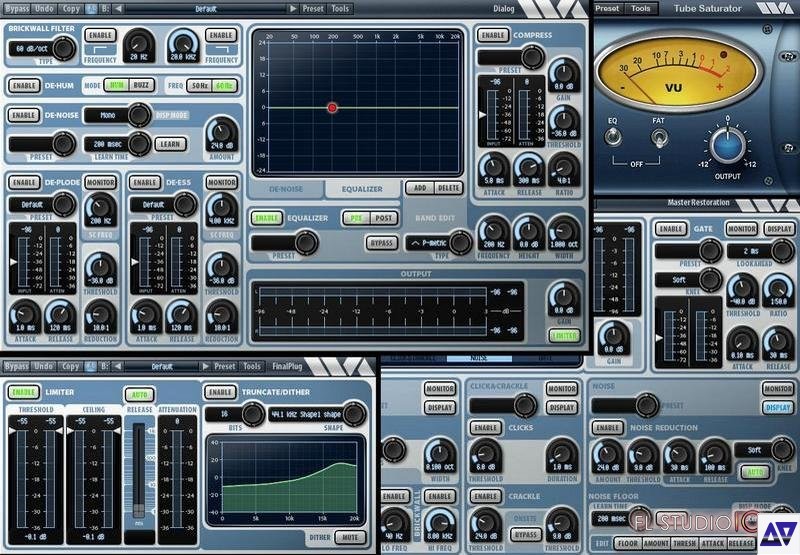Switch to A setting in FinalPlug top bar

click(91, 366)
